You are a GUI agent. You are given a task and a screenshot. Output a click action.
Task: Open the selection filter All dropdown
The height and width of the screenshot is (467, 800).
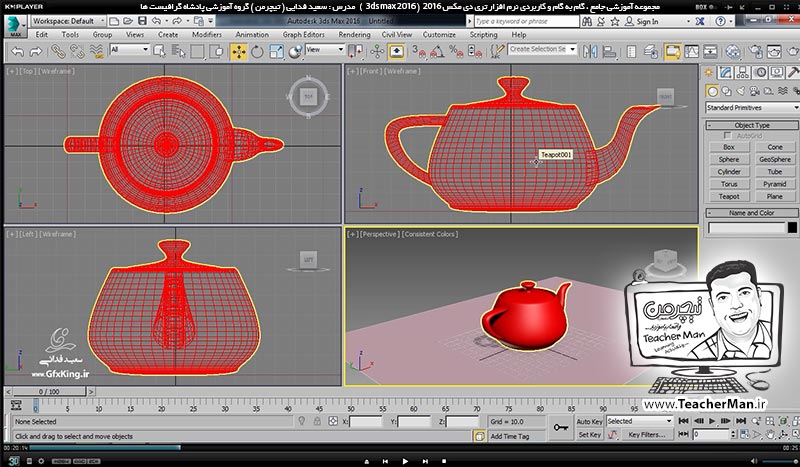tap(129, 50)
